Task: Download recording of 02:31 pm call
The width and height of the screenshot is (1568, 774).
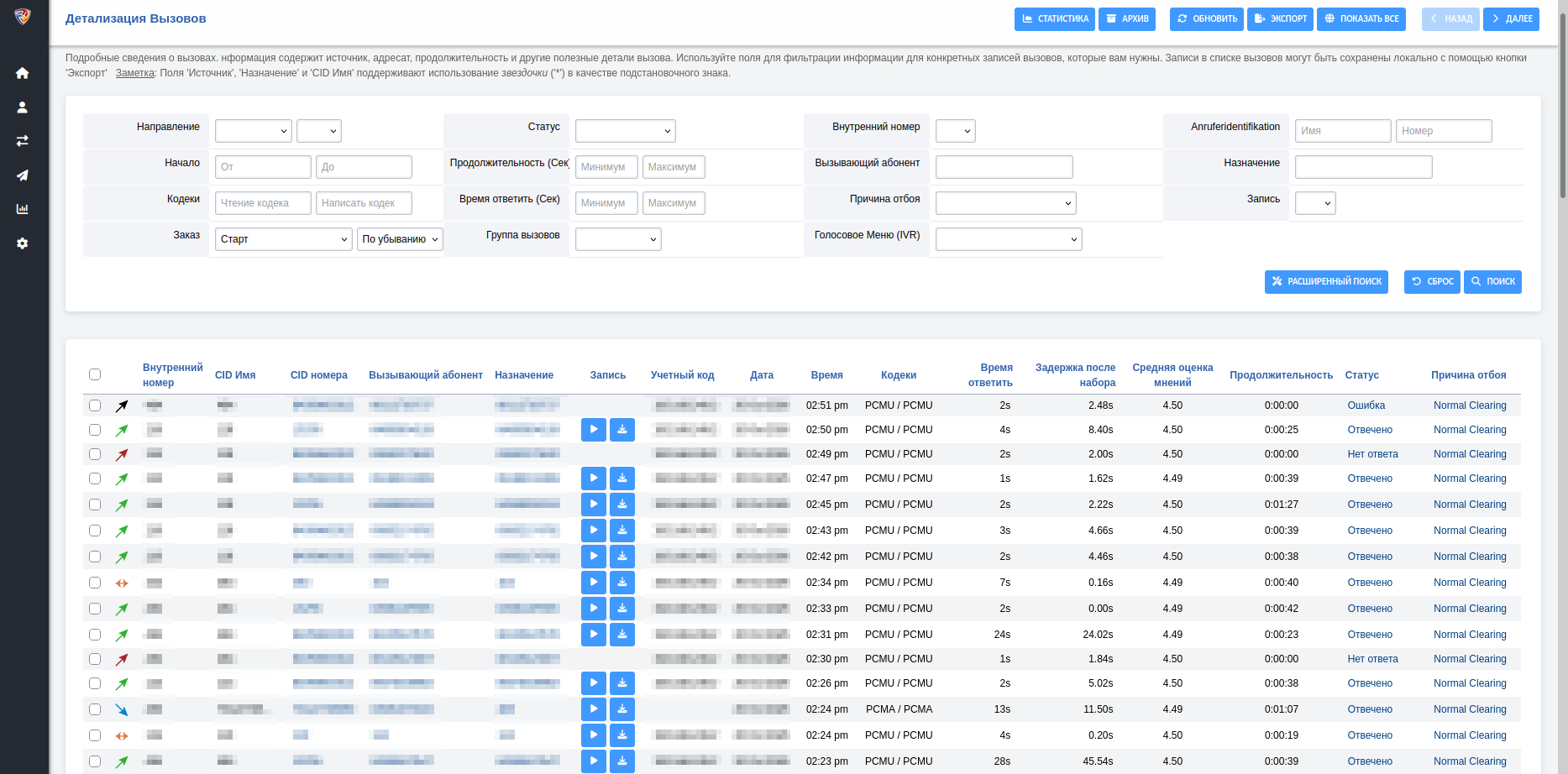Action: (x=622, y=635)
